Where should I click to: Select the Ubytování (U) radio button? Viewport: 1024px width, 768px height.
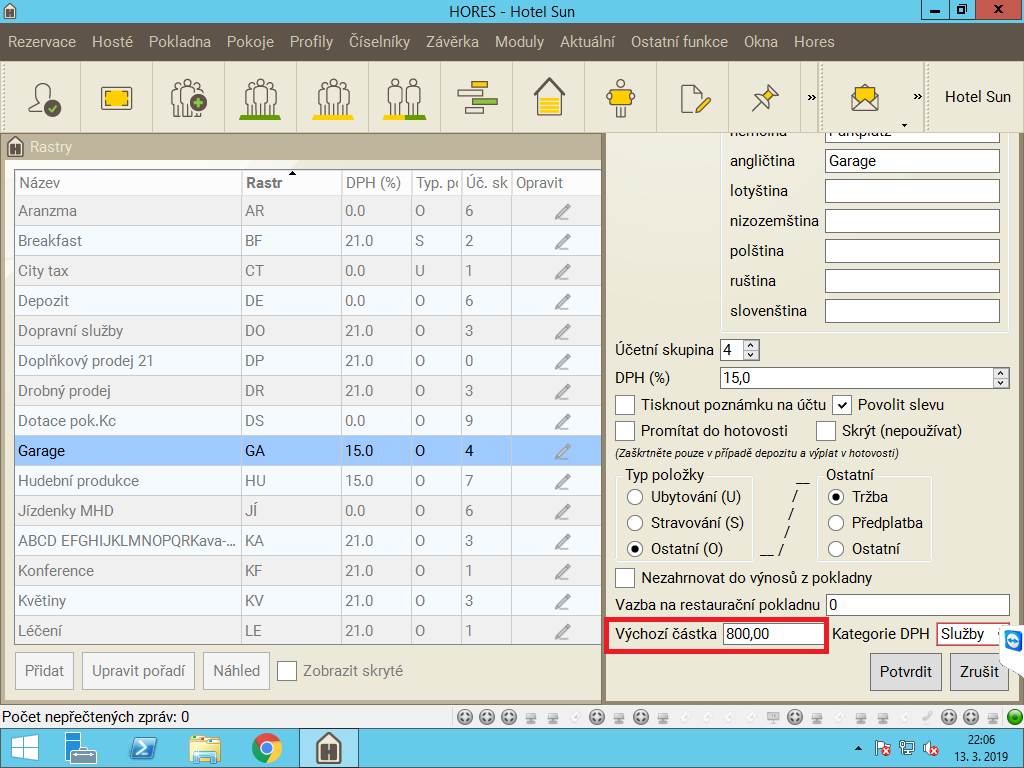(x=634, y=497)
